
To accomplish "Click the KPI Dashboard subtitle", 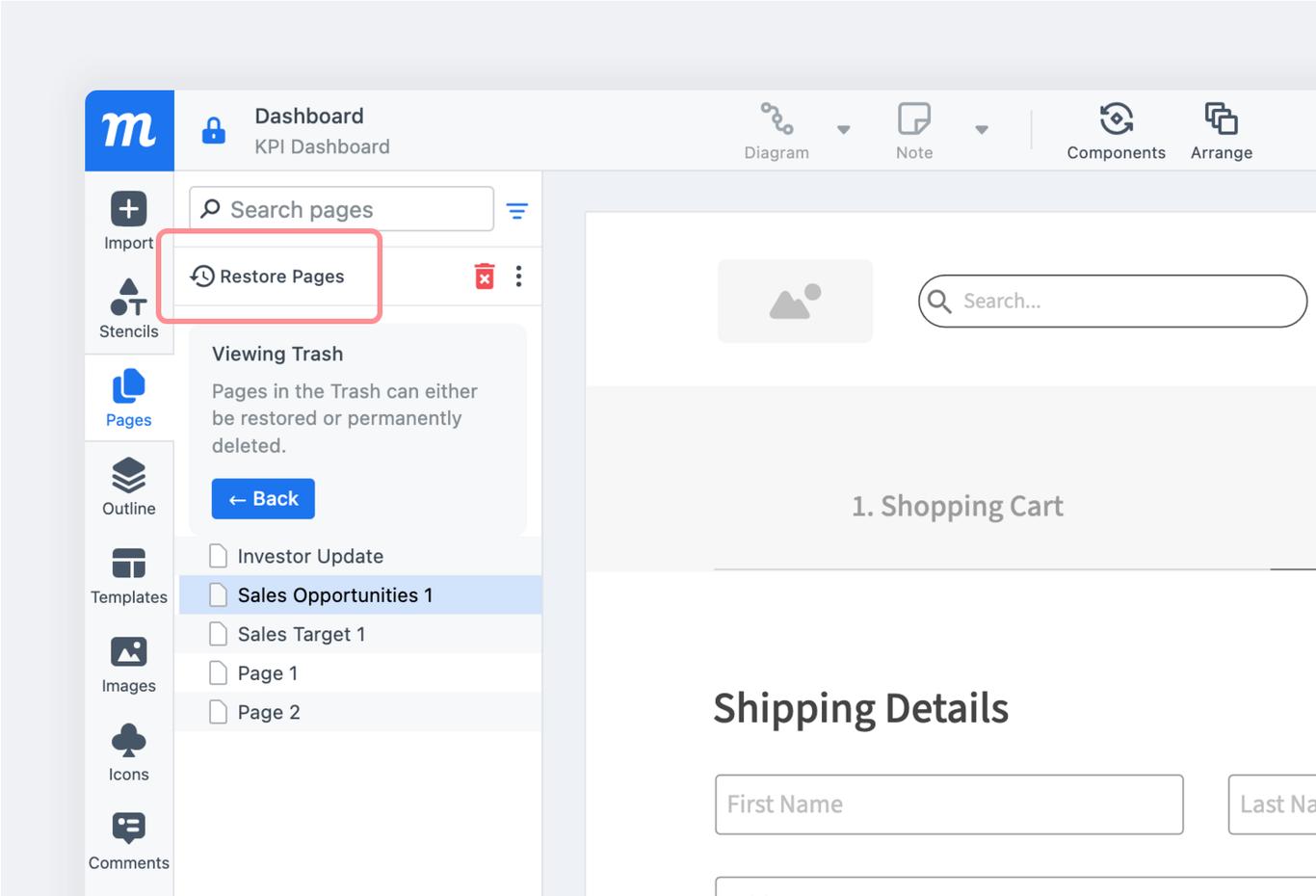I will click(x=322, y=146).
